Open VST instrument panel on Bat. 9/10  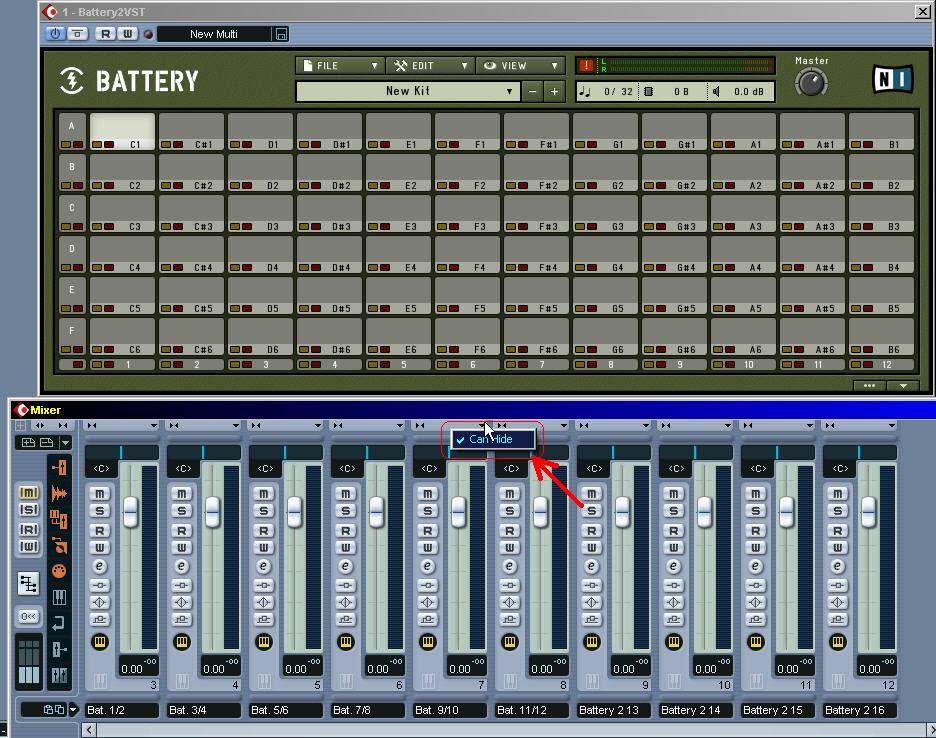[427, 642]
